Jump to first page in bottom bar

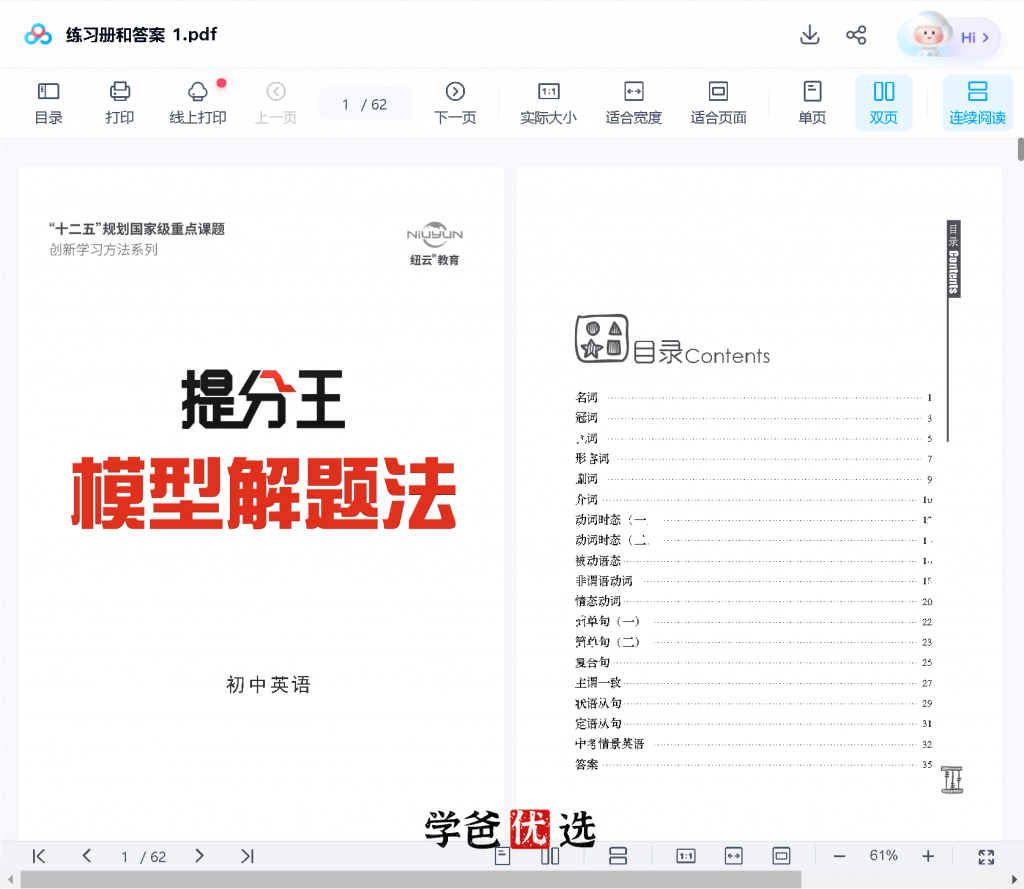tap(39, 856)
